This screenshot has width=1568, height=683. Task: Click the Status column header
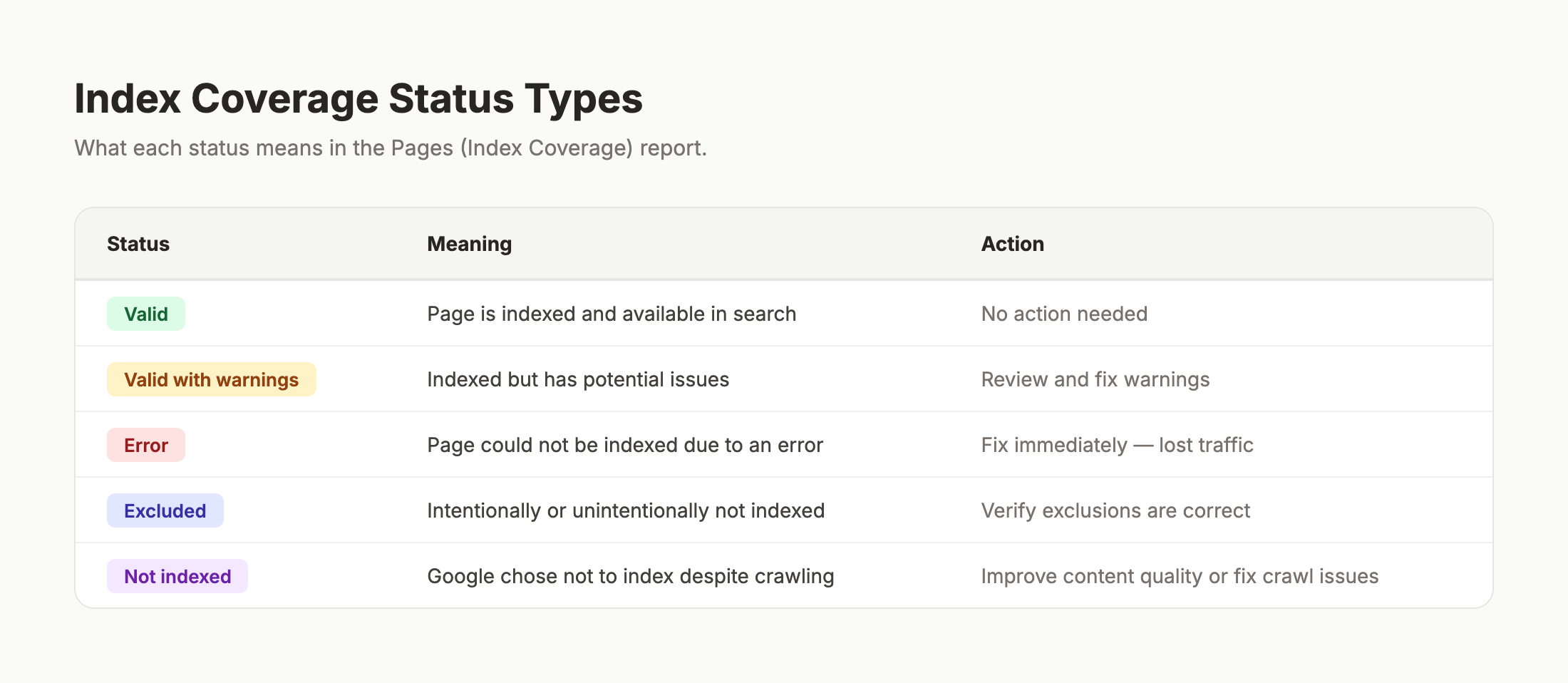pyautogui.click(x=138, y=244)
